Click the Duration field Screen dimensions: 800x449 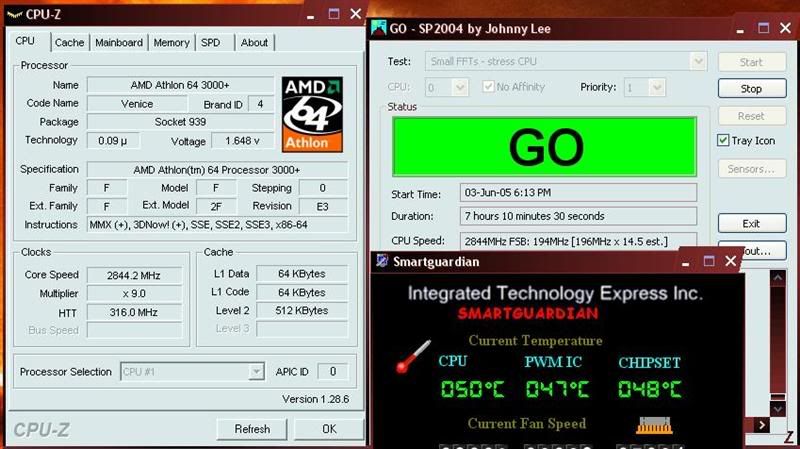point(579,216)
